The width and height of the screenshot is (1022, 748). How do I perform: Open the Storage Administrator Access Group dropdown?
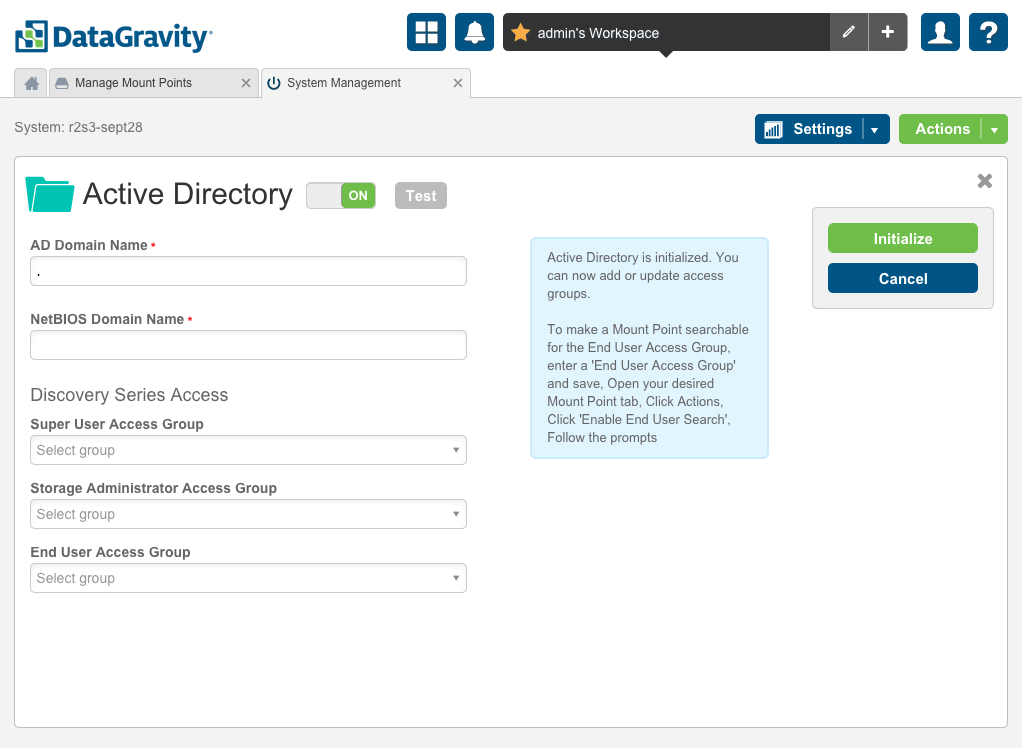pyautogui.click(x=248, y=514)
